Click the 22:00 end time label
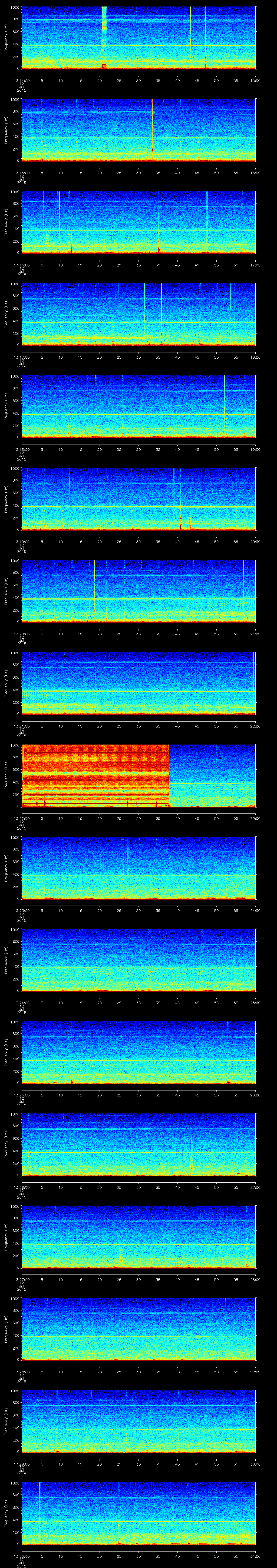Image resolution: width=277 pixels, height=1568 pixels. 256,726
